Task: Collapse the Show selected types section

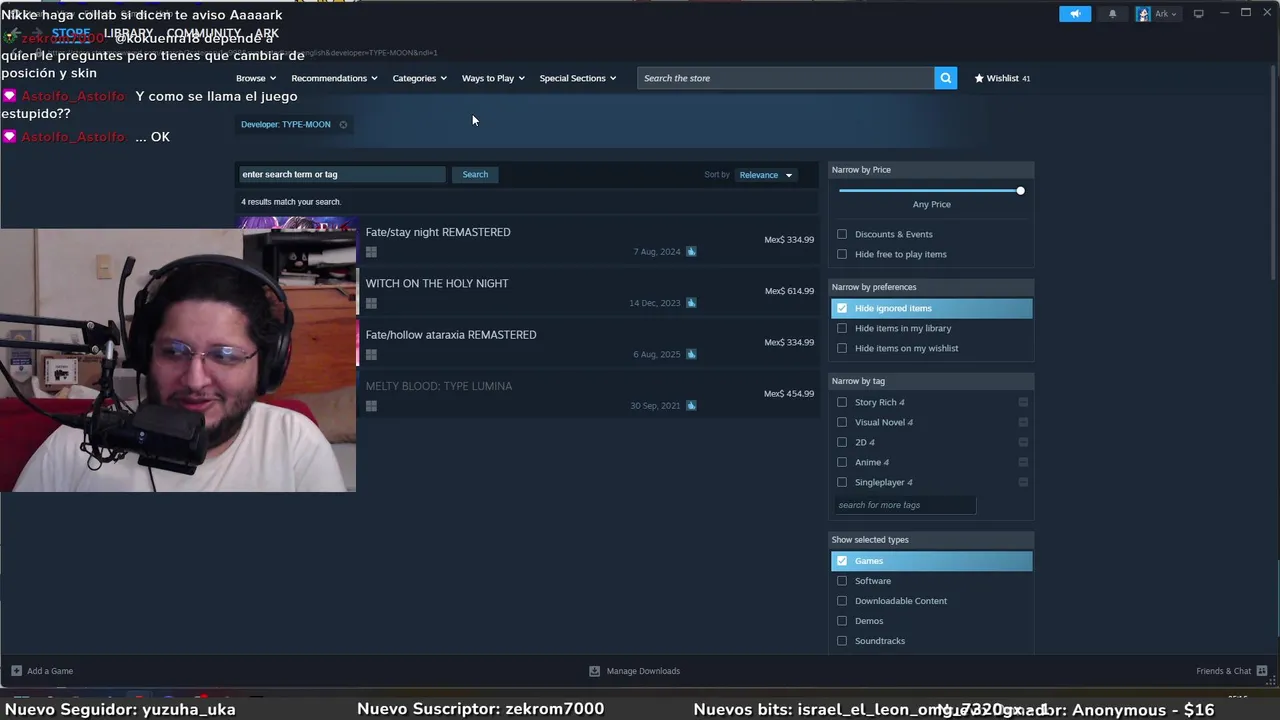Action: (931, 540)
